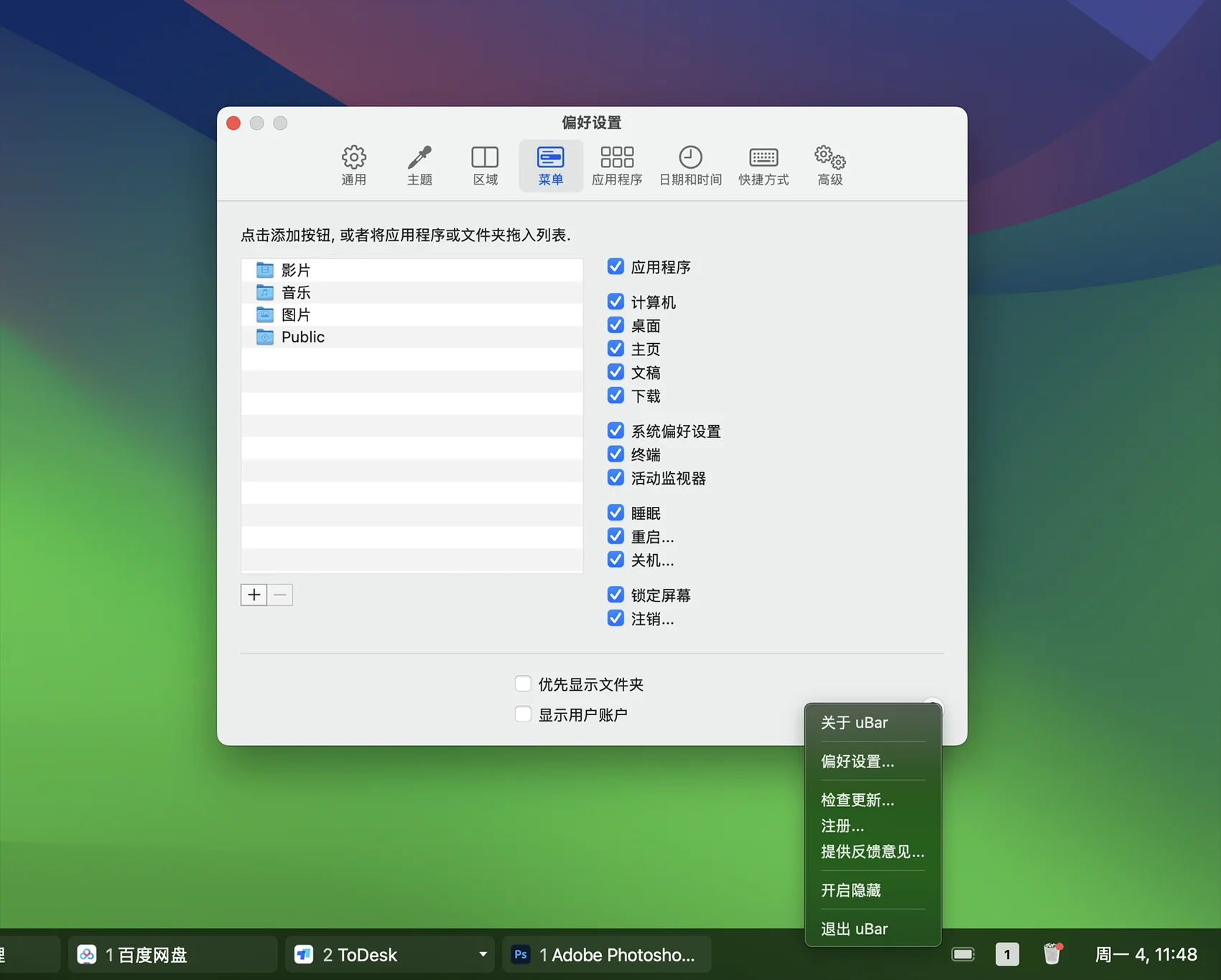Toggle the 锁定屏幕 checkbox

(616, 594)
